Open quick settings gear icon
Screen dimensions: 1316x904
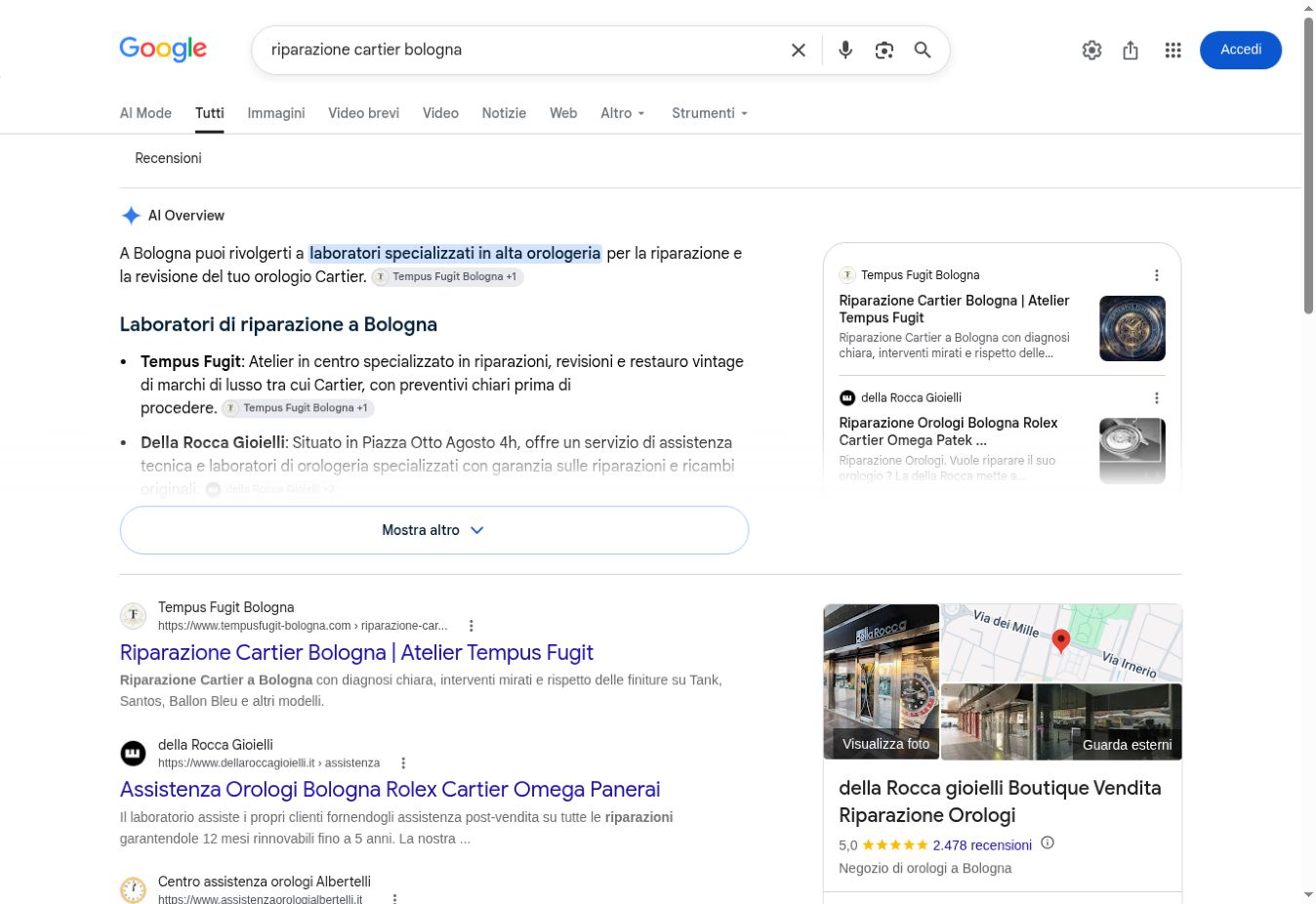[1092, 50]
